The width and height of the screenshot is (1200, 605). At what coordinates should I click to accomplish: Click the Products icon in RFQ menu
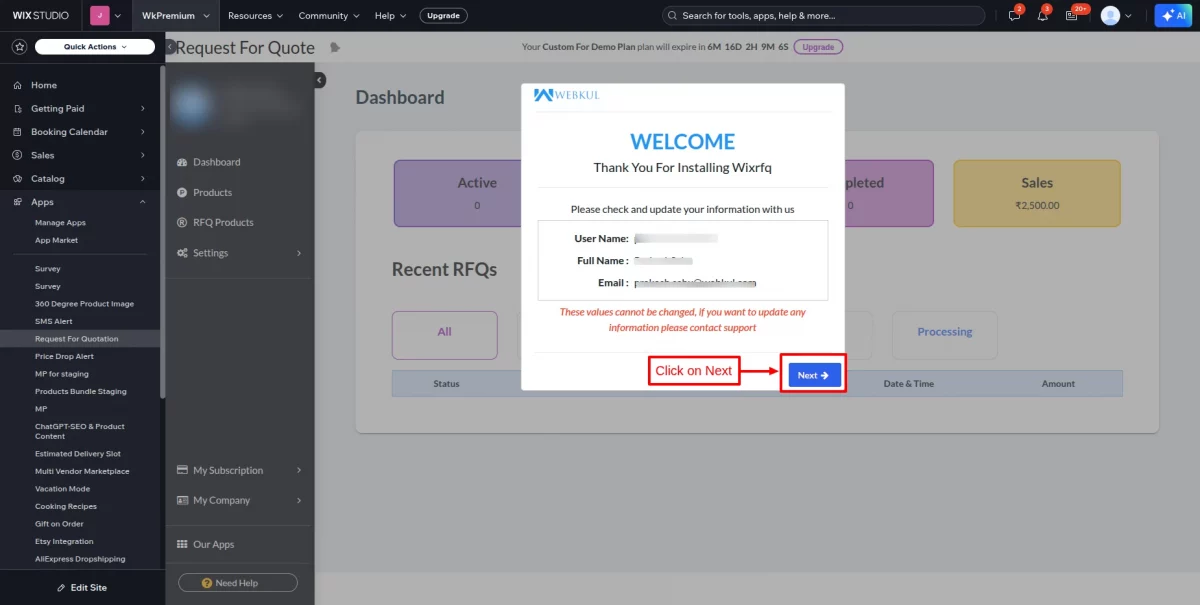182,192
